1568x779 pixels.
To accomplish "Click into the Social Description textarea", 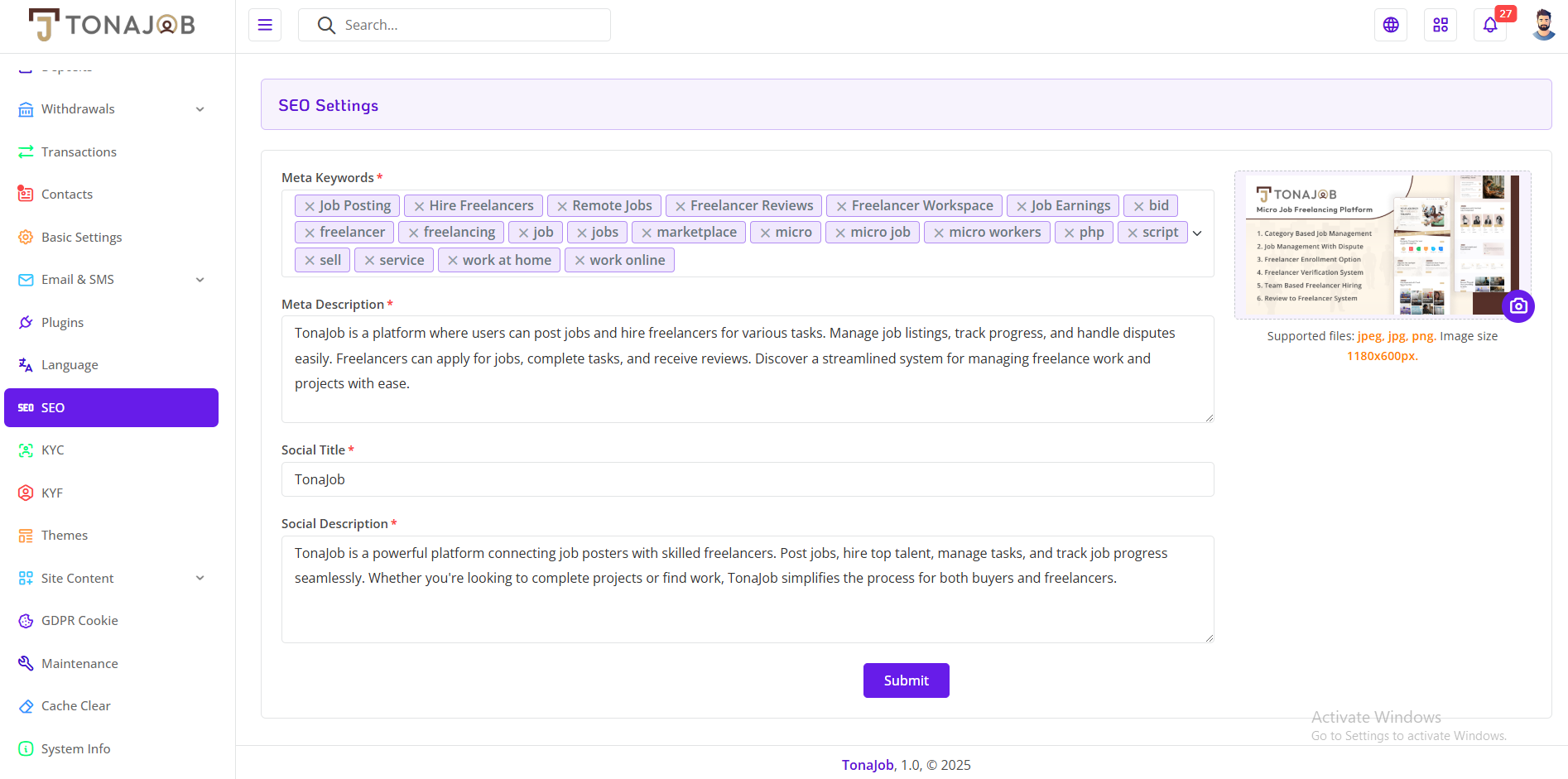I will coord(748,589).
